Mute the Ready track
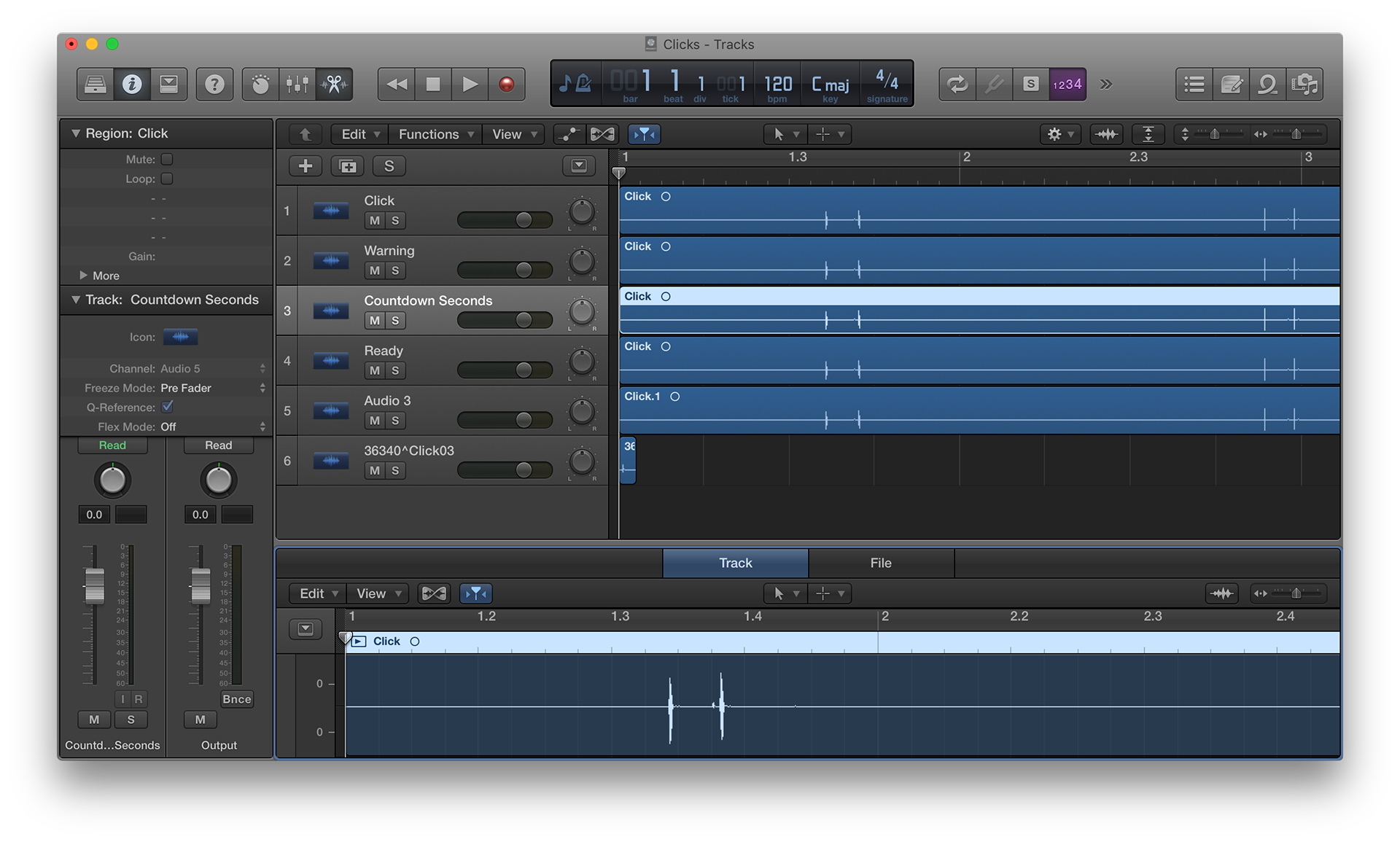 tap(375, 370)
